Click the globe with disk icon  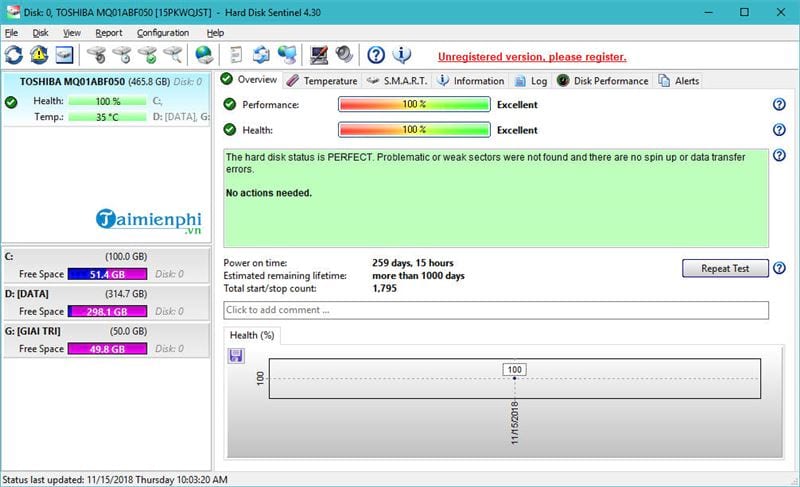tap(204, 55)
